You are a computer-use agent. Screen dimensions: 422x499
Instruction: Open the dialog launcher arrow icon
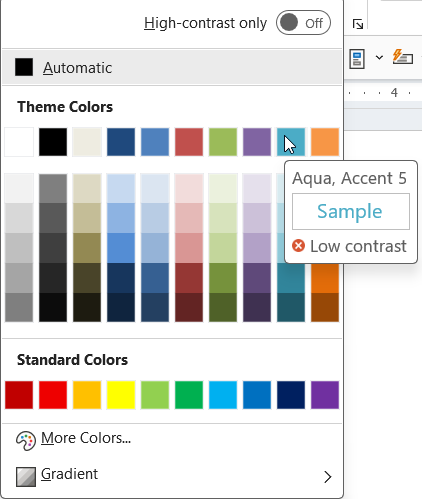(358, 24)
